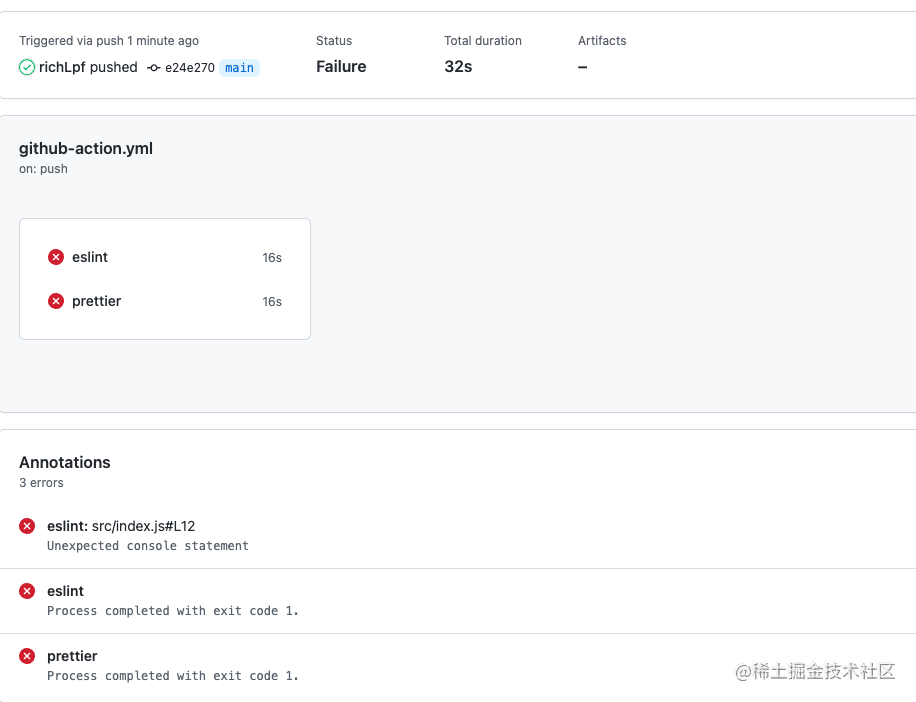Click the eslint annotation title
Screen dimensions: 916x702
click(65, 591)
